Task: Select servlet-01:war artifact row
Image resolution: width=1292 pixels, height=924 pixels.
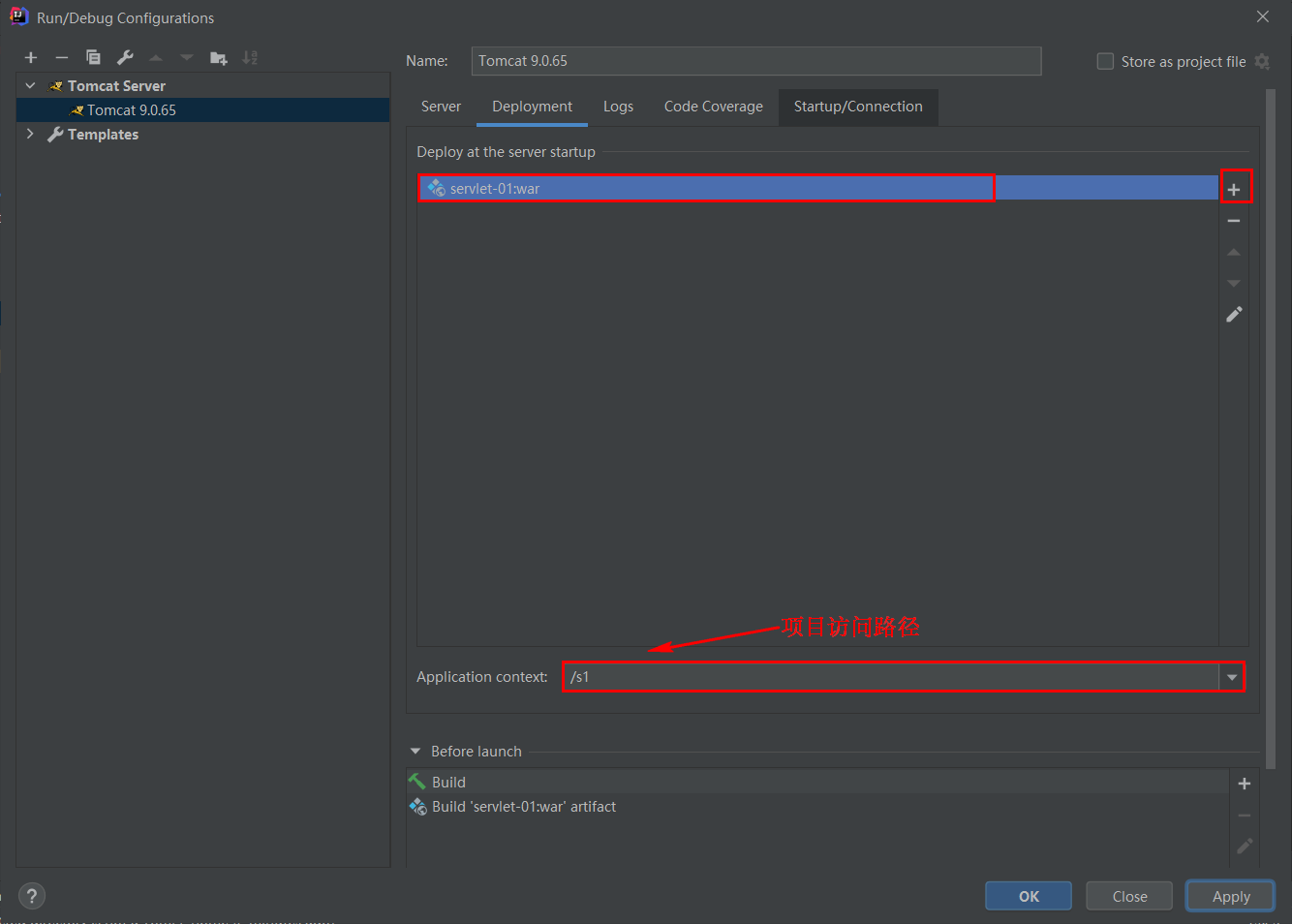Action: click(817, 188)
